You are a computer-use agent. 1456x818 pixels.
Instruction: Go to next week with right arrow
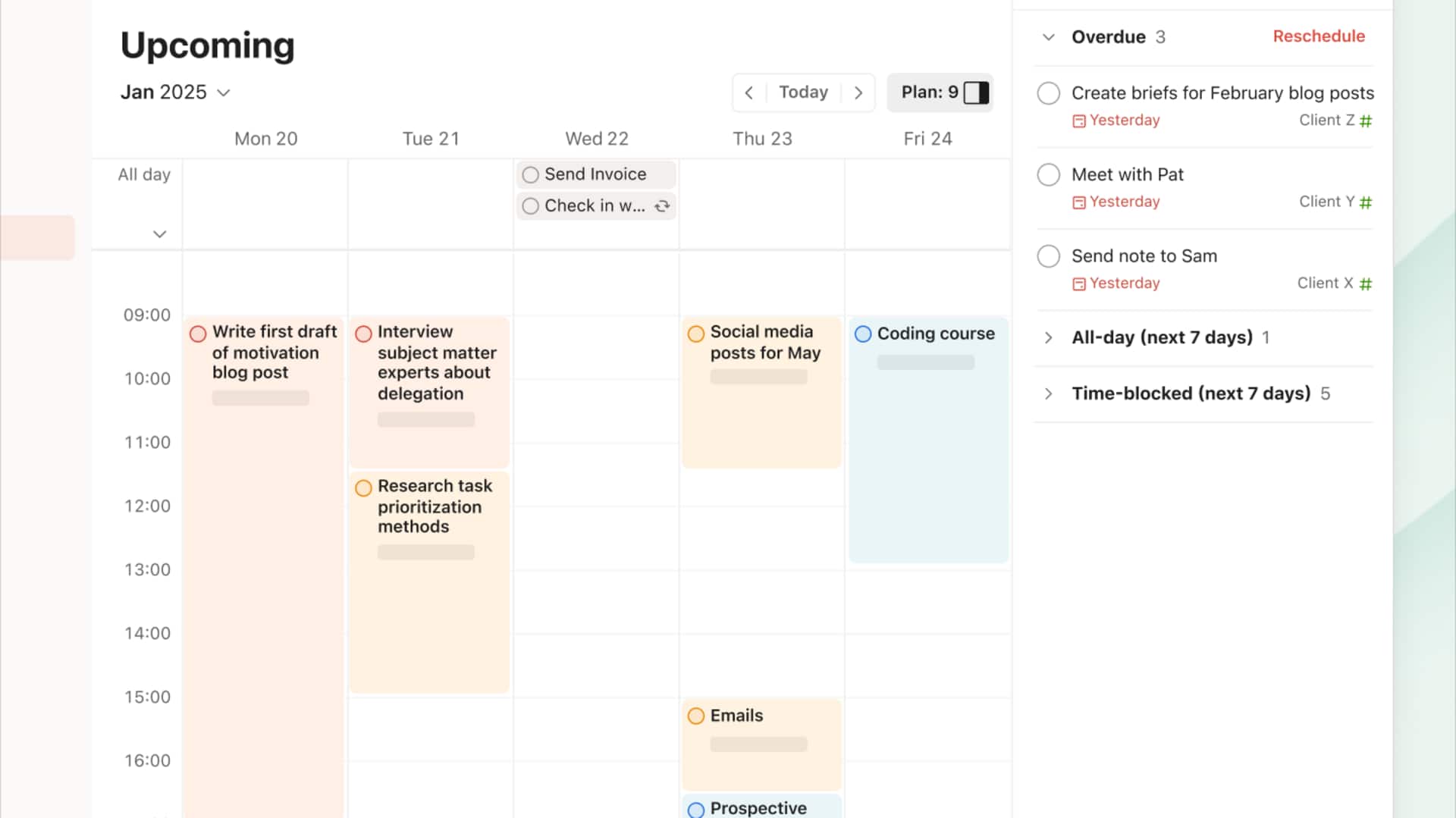pos(858,92)
